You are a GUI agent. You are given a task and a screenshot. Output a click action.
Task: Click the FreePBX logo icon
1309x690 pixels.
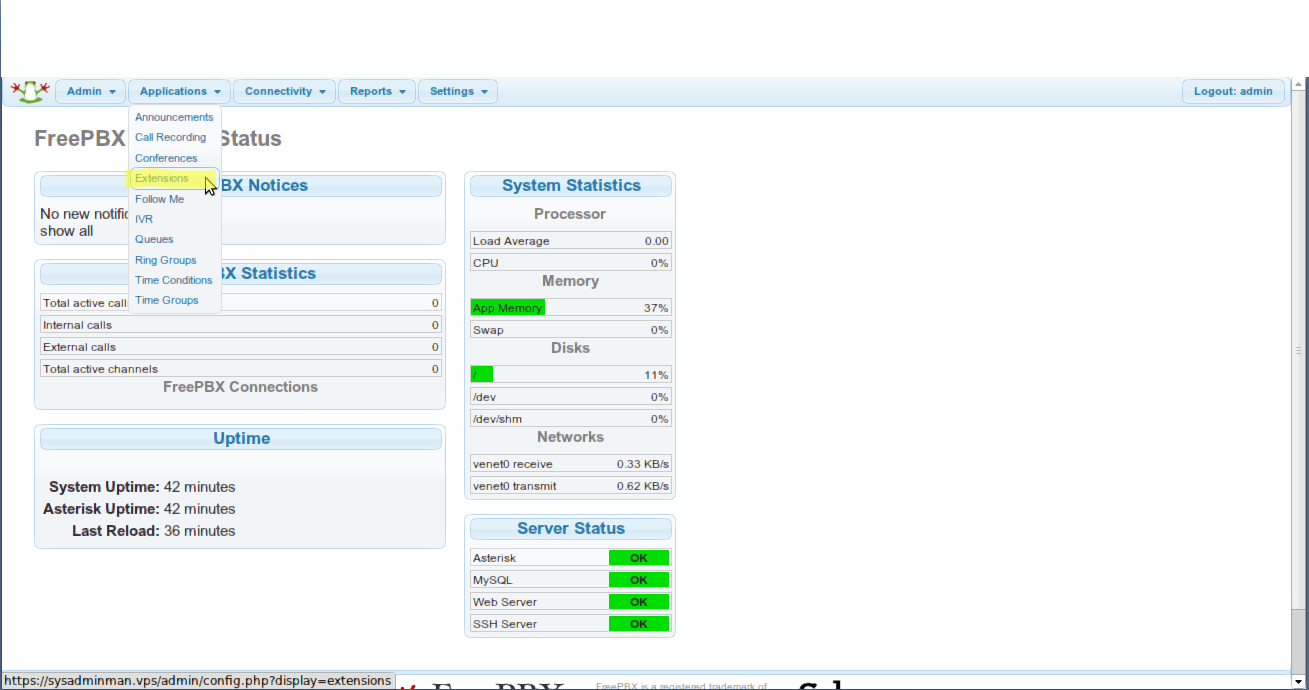tap(29, 91)
